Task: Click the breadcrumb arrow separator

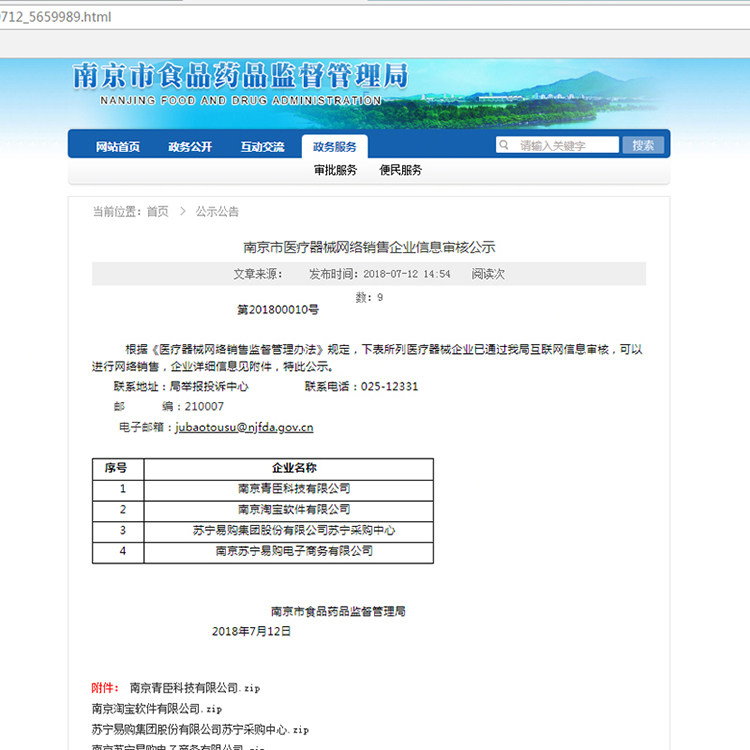Action: (x=182, y=211)
